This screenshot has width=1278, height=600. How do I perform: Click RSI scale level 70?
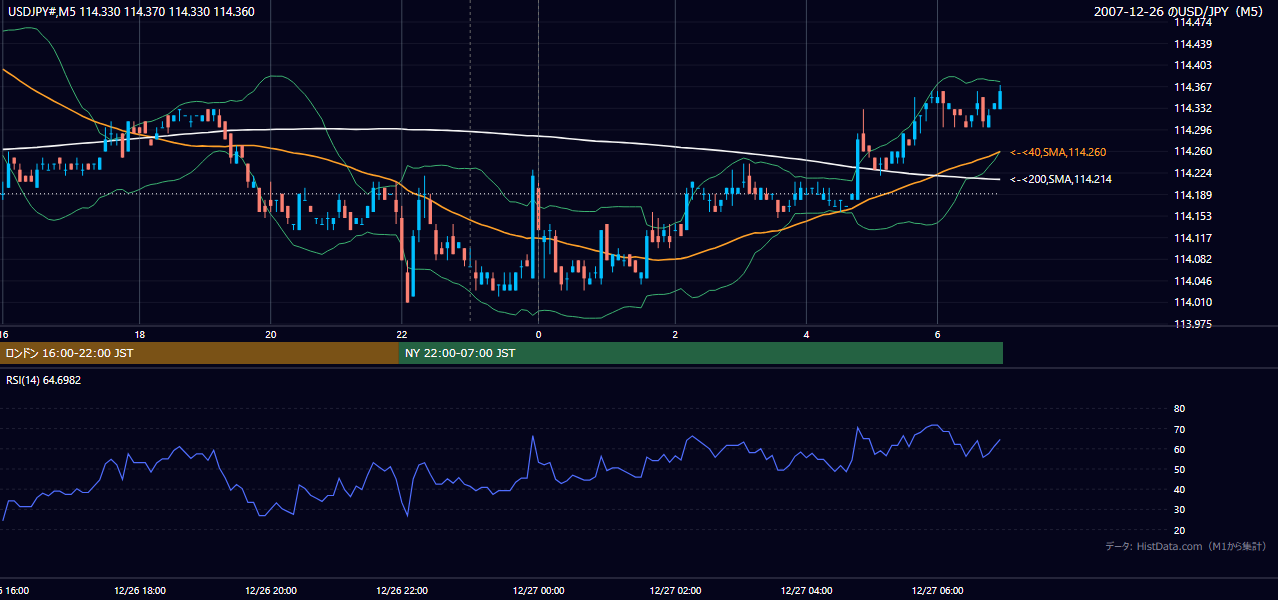(1179, 430)
